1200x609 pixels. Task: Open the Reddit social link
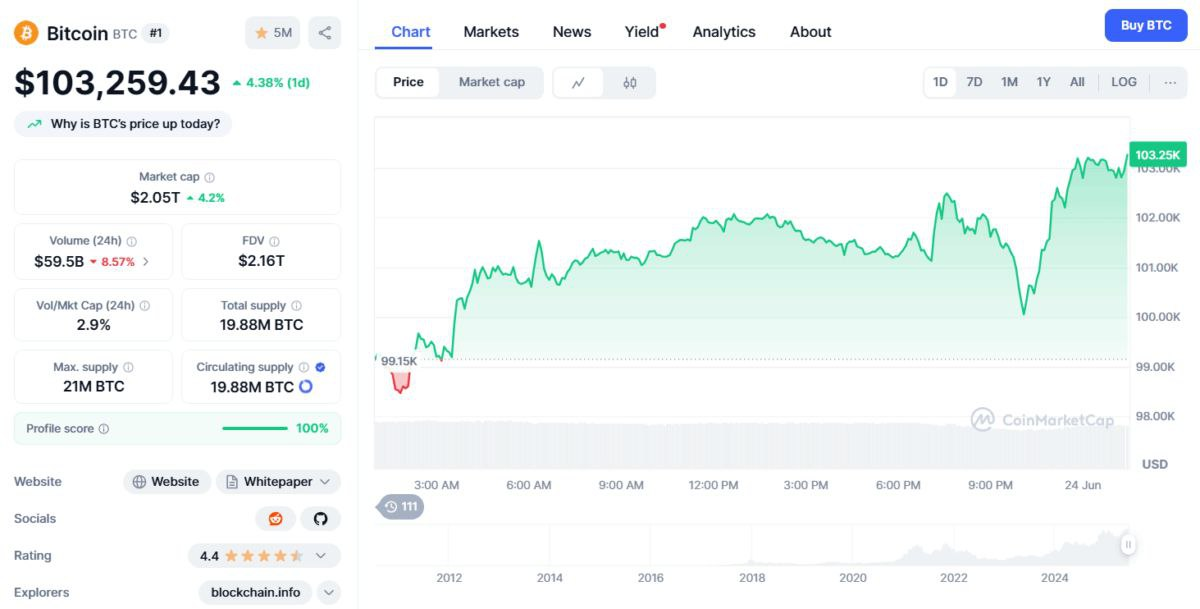275,519
